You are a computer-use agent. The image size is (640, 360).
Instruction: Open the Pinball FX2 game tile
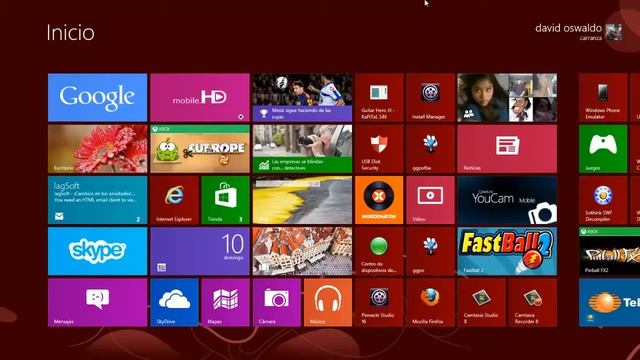tap(609, 251)
